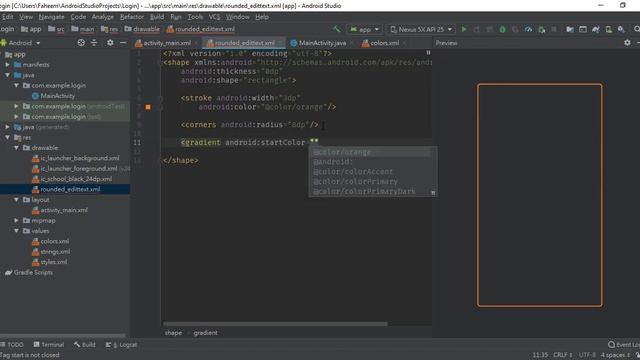Viewport: 640px width, 360px height.
Task: Select MainActivity in project tree
Action: click(x=58, y=96)
